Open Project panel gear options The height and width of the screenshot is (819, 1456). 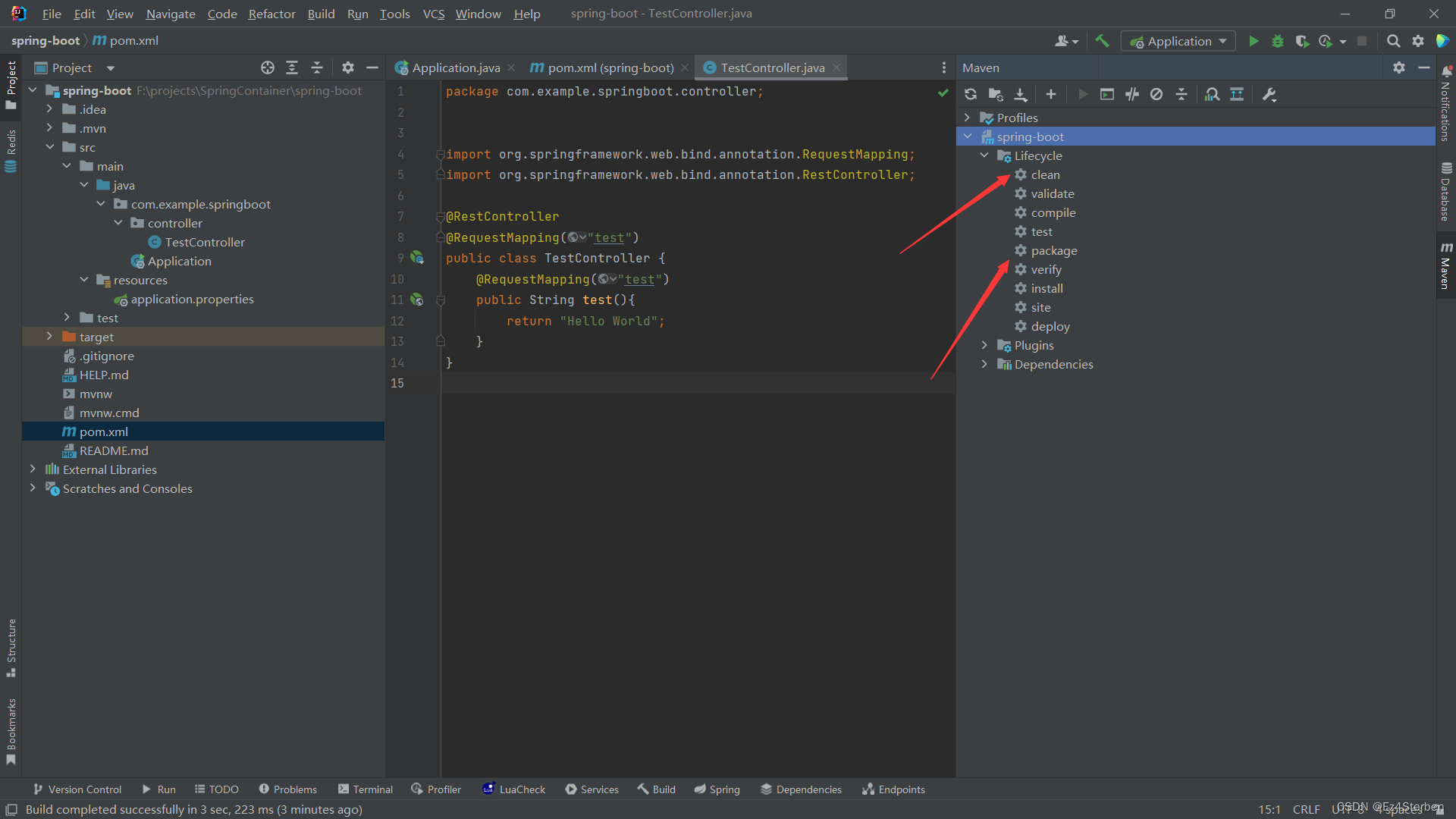348,67
